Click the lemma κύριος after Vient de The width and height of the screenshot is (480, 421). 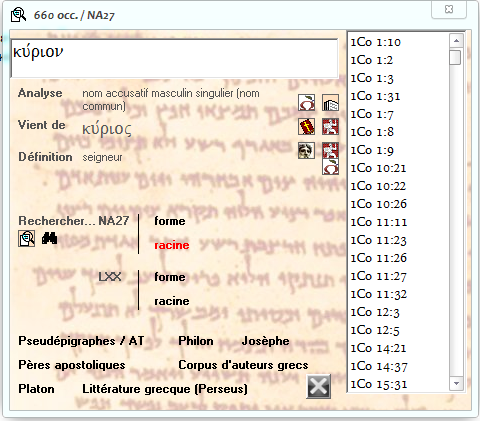tap(107, 129)
